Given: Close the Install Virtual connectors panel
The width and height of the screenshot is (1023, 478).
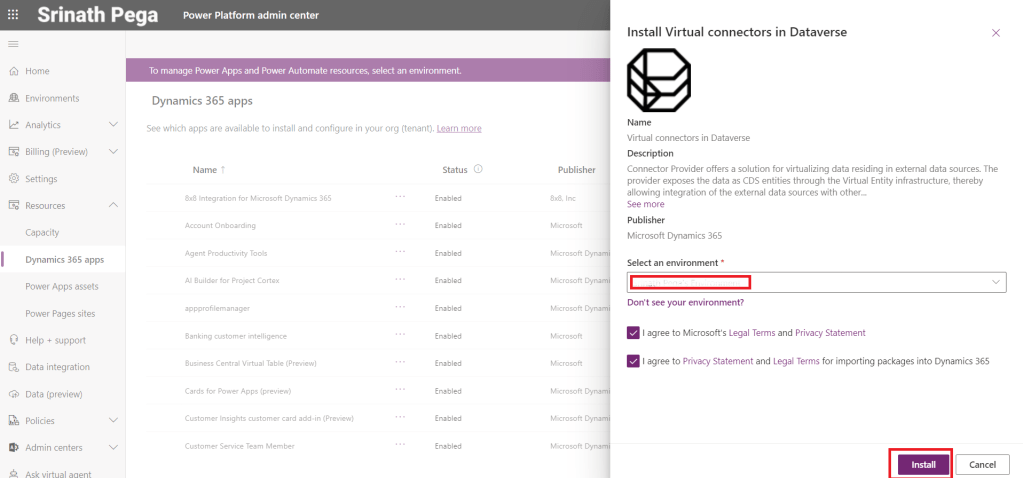Looking at the screenshot, I should (995, 33).
